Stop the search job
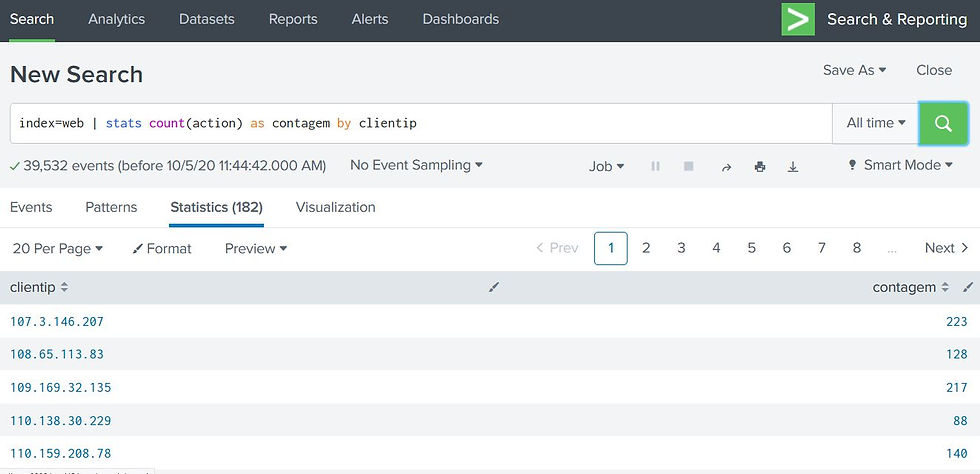The height and width of the screenshot is (474, 980). click(689, 166)
